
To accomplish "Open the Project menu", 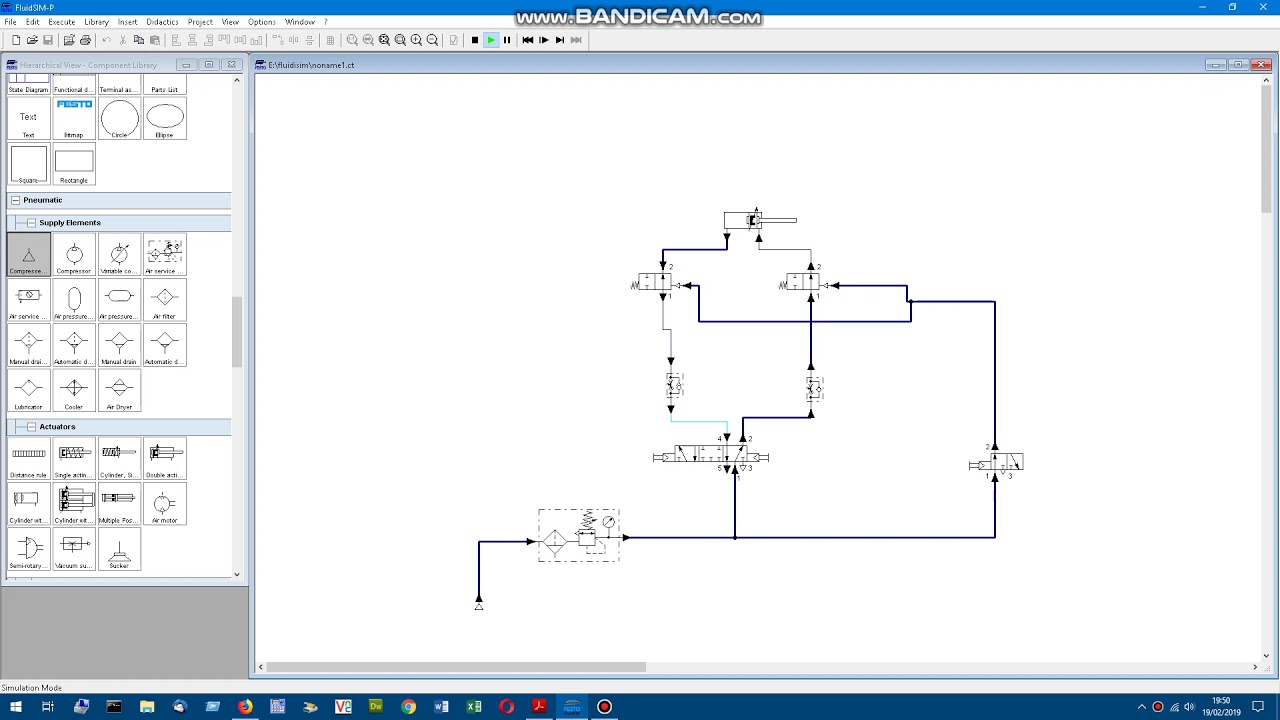I will click(x=200, y=22).
